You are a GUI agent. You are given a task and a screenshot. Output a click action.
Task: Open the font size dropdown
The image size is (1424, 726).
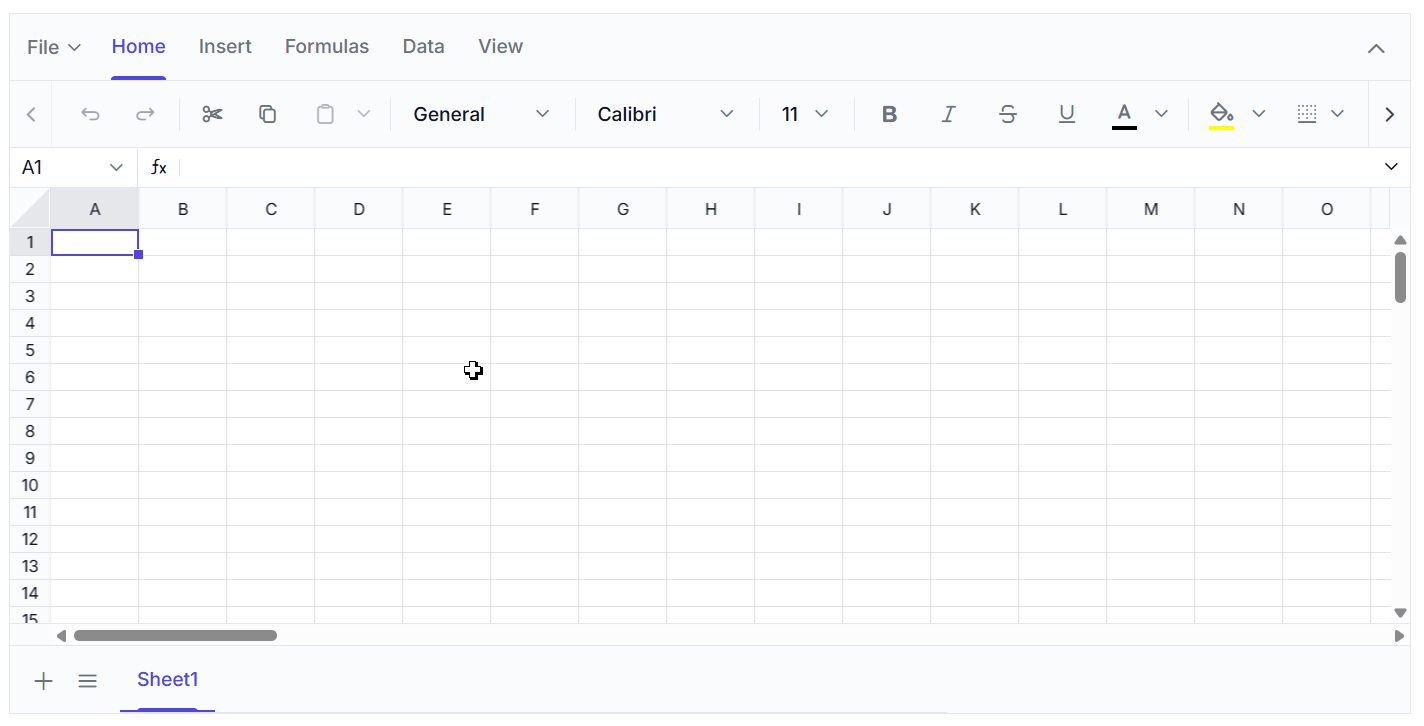(x=803, y=114)
